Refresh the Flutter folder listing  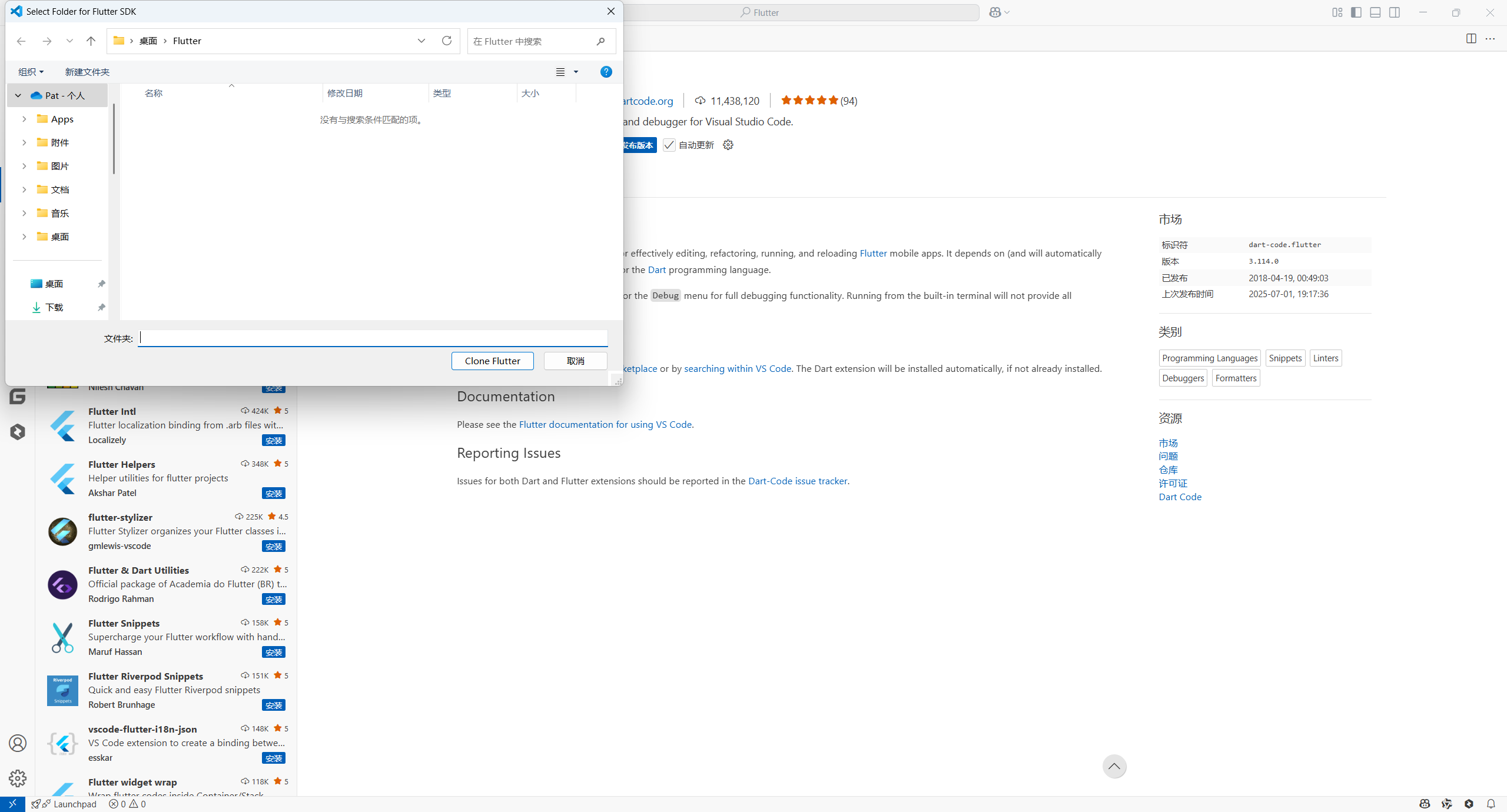[447, 41]
